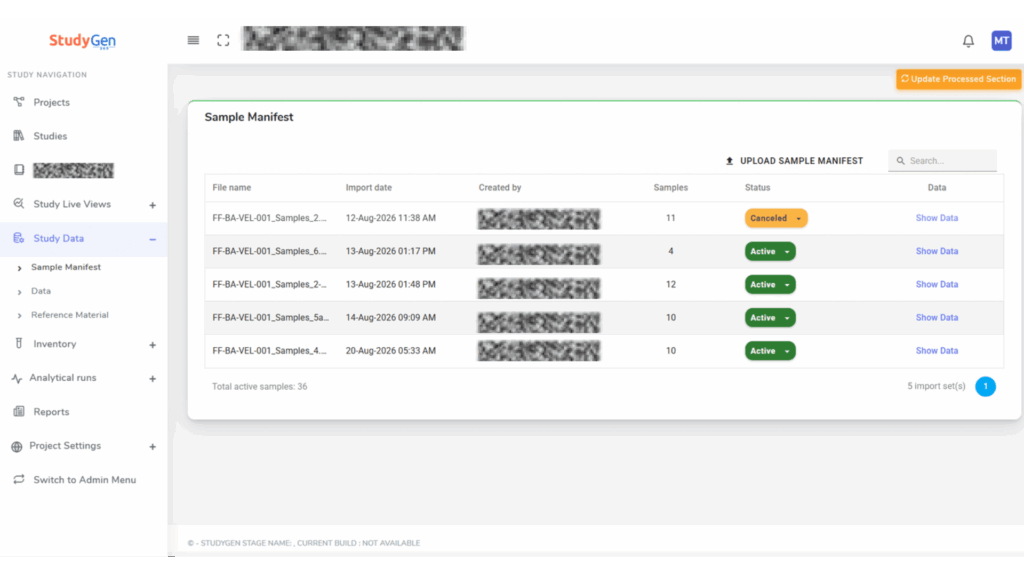Show Data for Samples_6 row
Image resolution: width=1024 pixels, height=576 pixels.
click(936, 251)
